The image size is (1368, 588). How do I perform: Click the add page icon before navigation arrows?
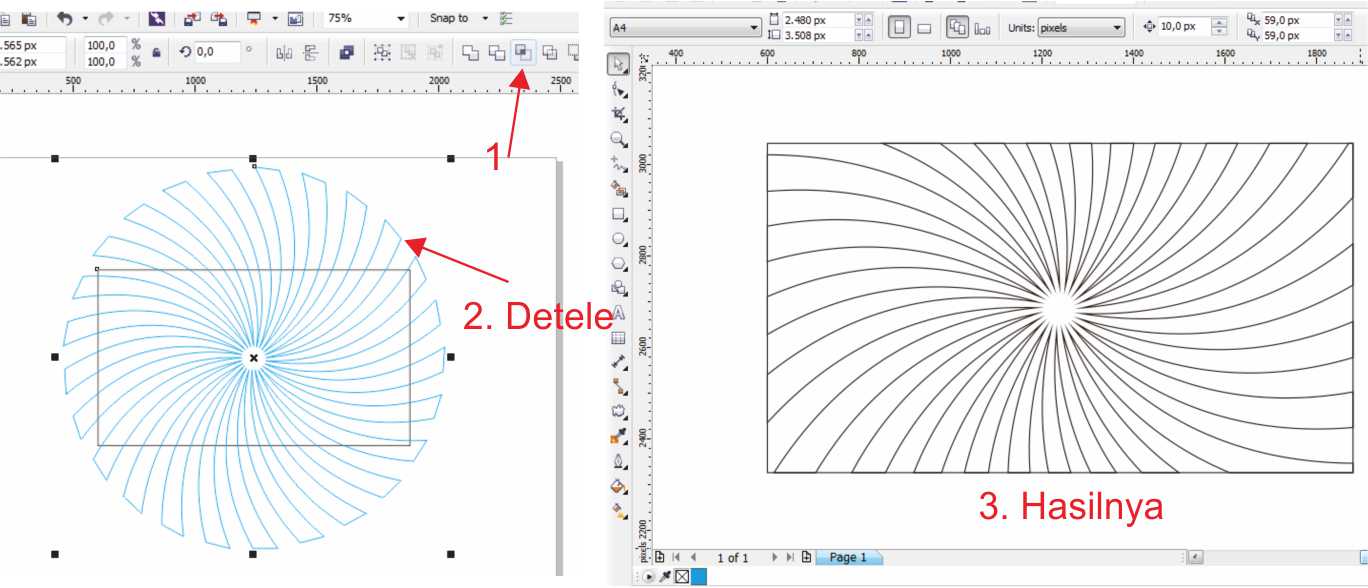[x=660, y=557]
